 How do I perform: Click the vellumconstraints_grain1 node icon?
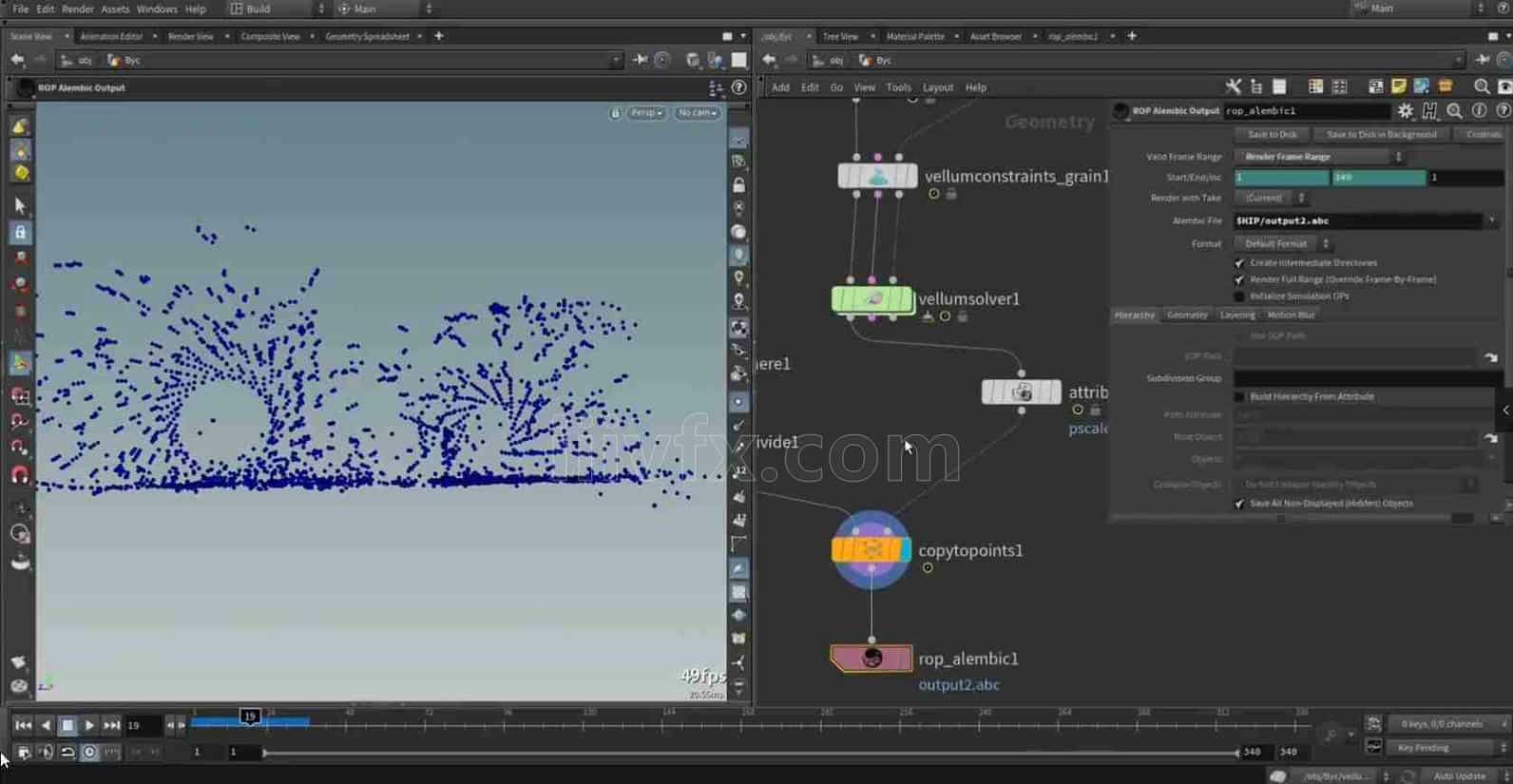[877, 177]
